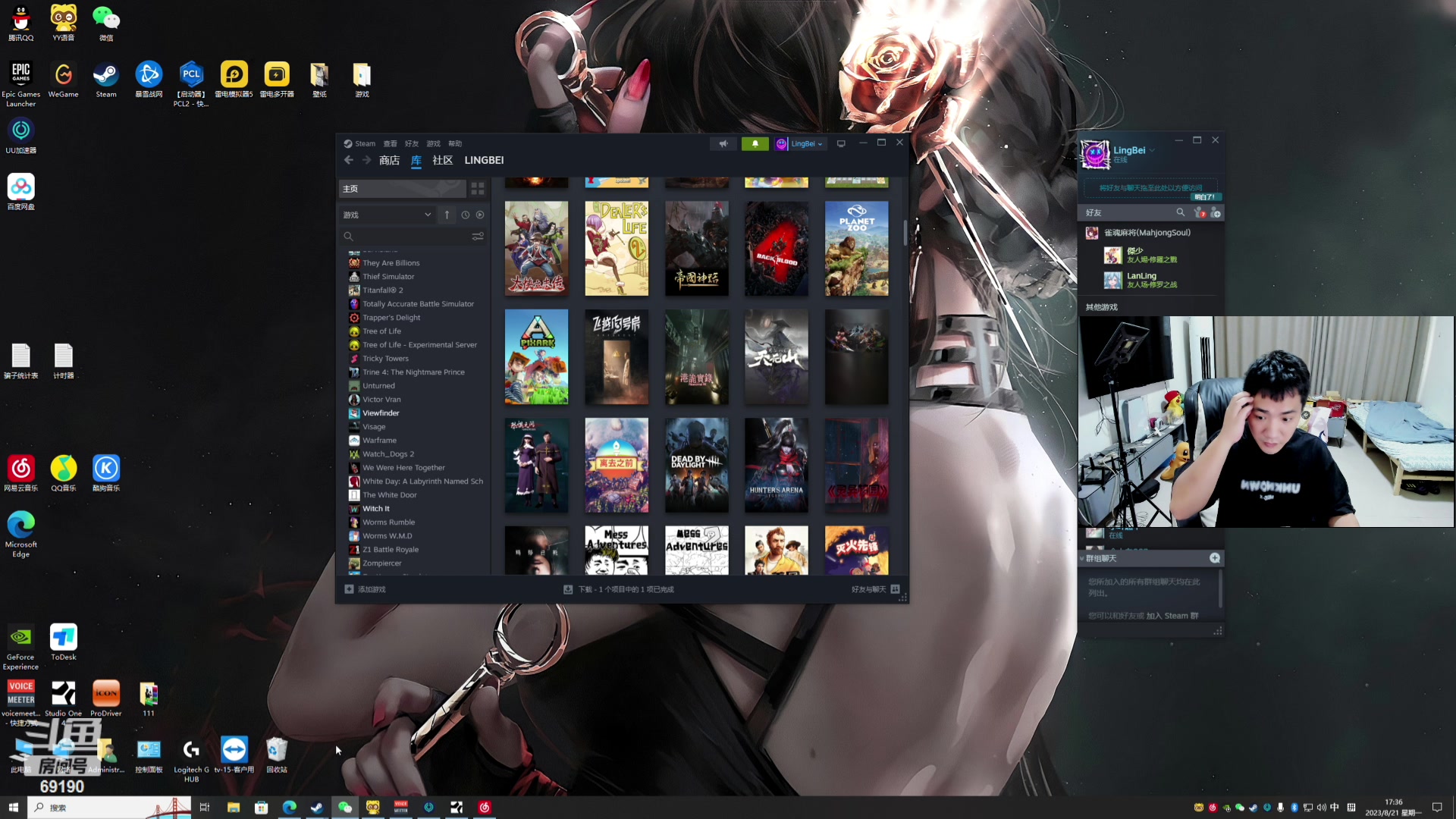Click the sort ascending arrow in library sidebar
Screen dimensions: 1456x819
447,215
